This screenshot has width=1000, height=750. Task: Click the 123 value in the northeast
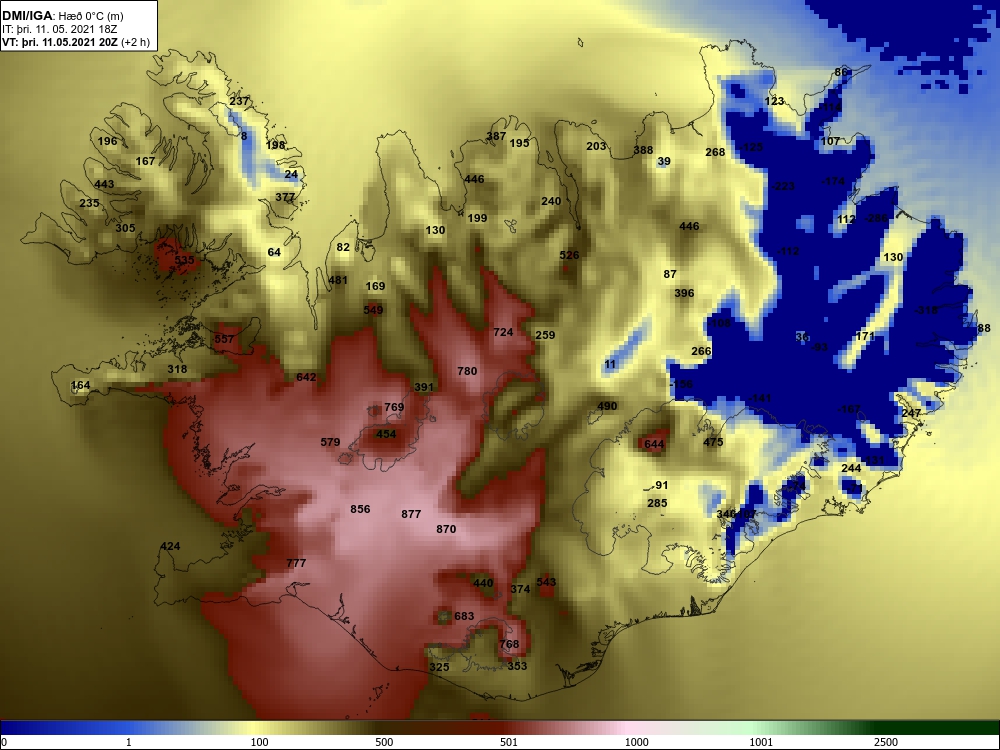tap(774, 101)
